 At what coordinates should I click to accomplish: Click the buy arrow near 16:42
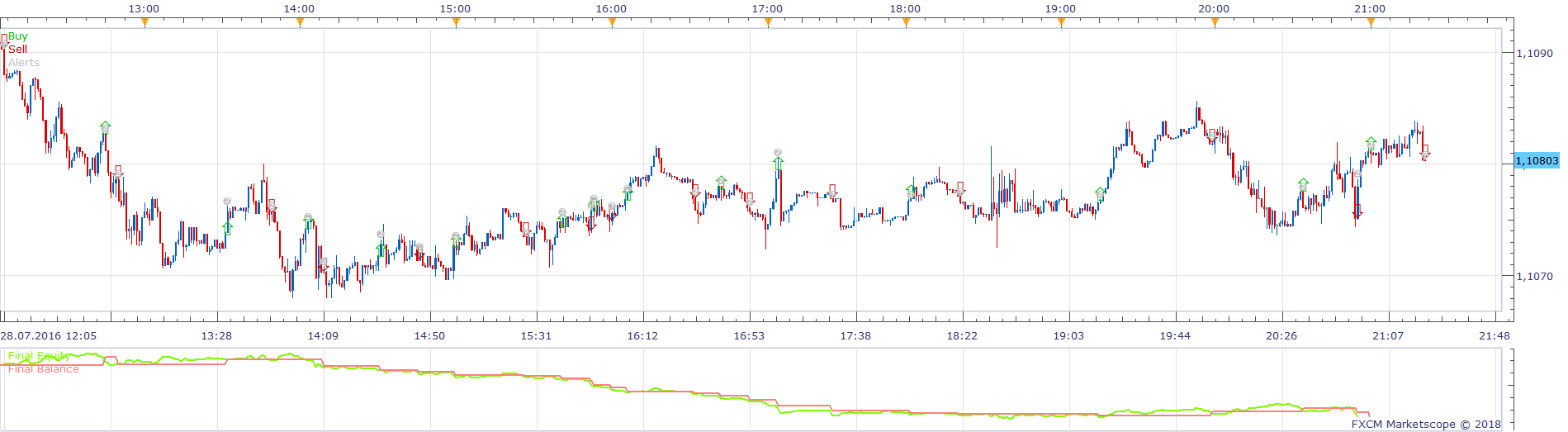click(x=722, y=183)
